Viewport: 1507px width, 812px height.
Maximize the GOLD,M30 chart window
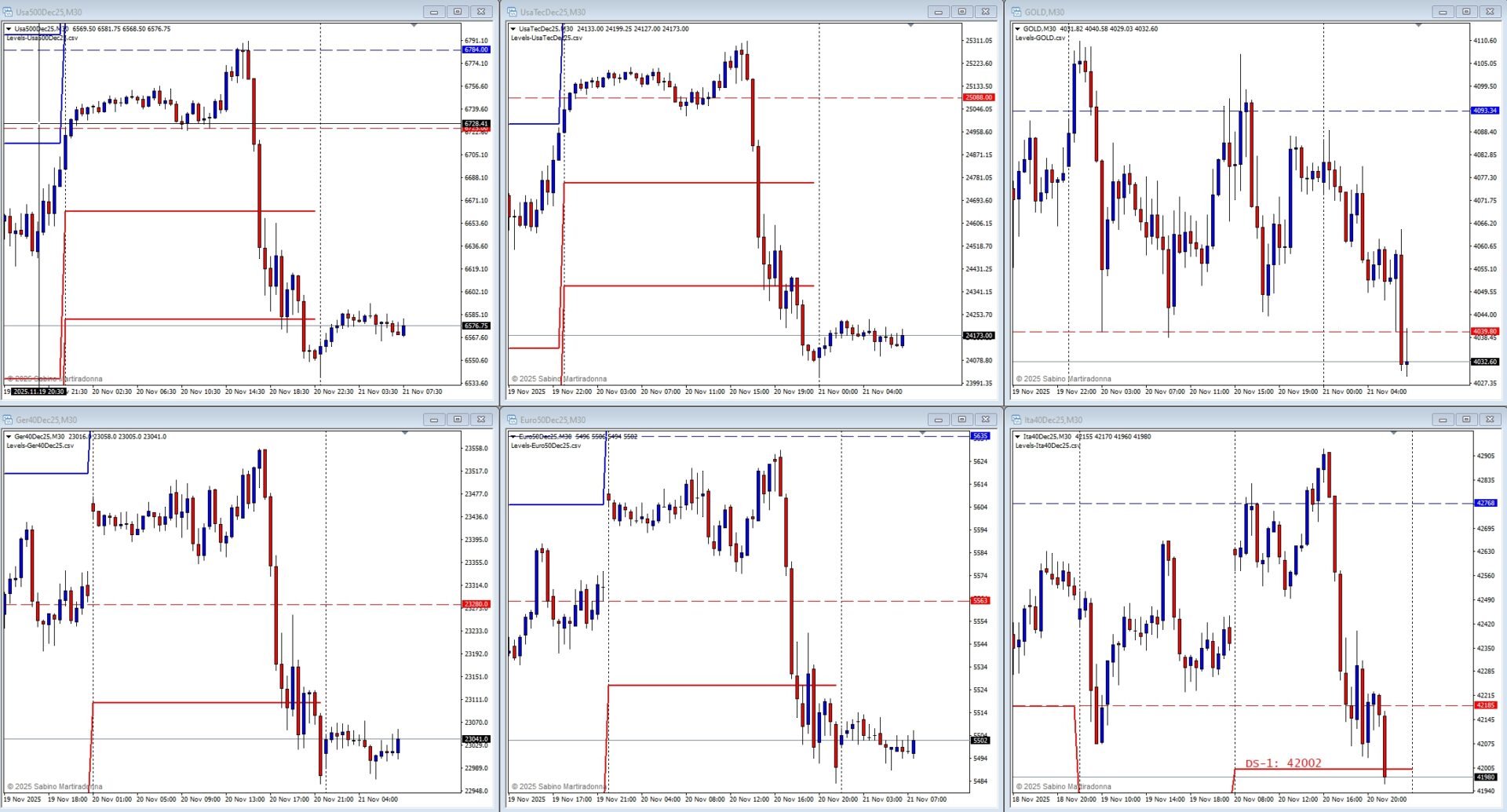coord(1465,12)
